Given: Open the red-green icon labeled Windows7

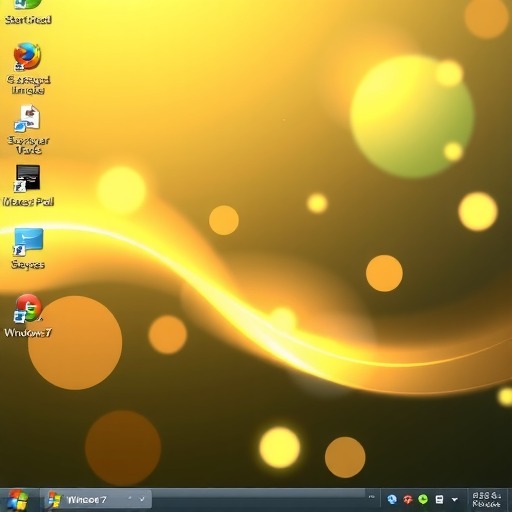Looking at the screenshot, I should point(28,308).
